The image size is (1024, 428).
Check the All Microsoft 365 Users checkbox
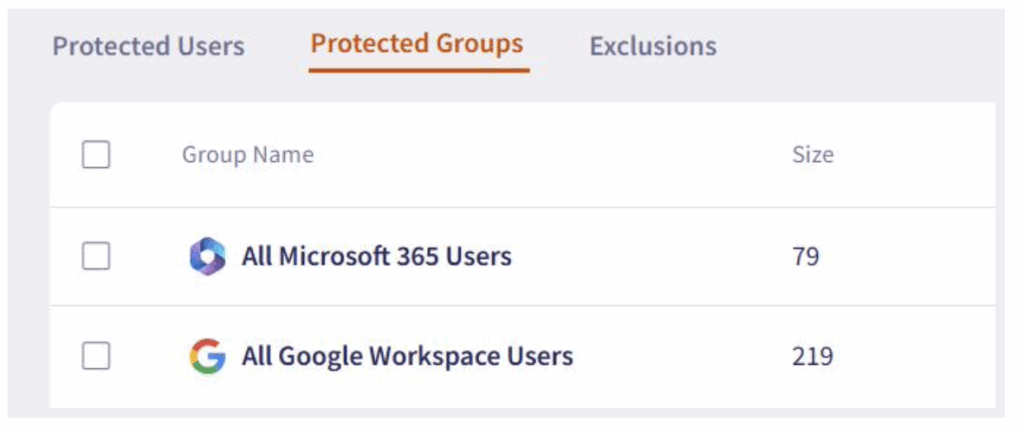click(96, 256)
